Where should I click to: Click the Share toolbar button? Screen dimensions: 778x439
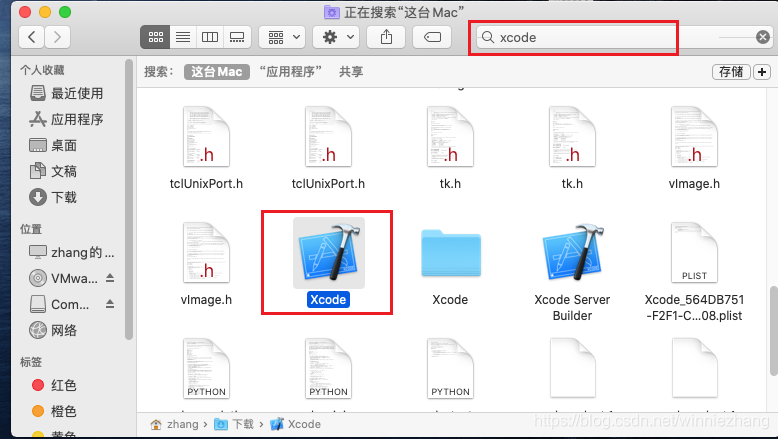coord(387,37)
